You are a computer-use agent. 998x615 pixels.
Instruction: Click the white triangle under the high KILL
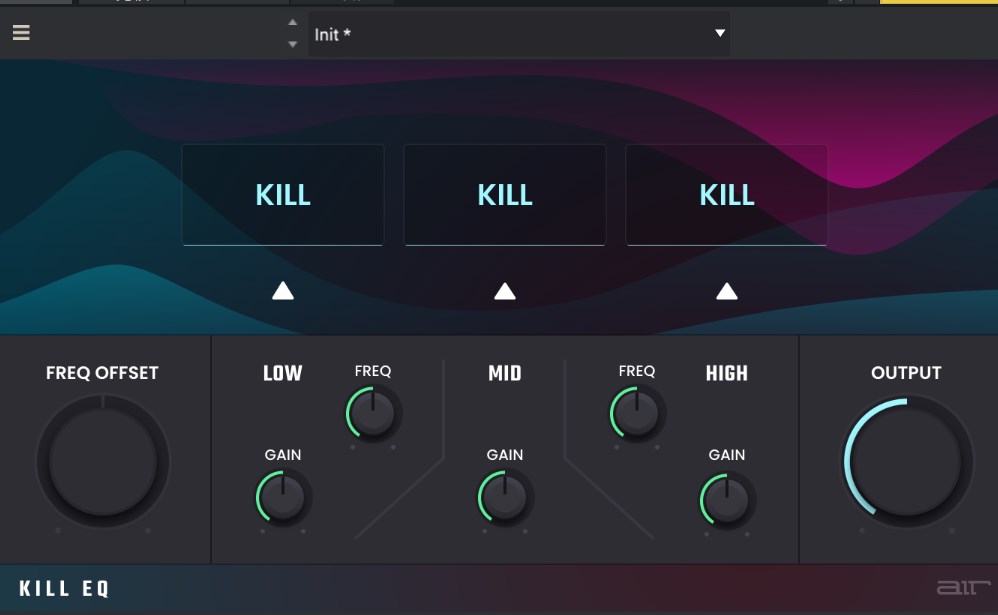[727, 291]
